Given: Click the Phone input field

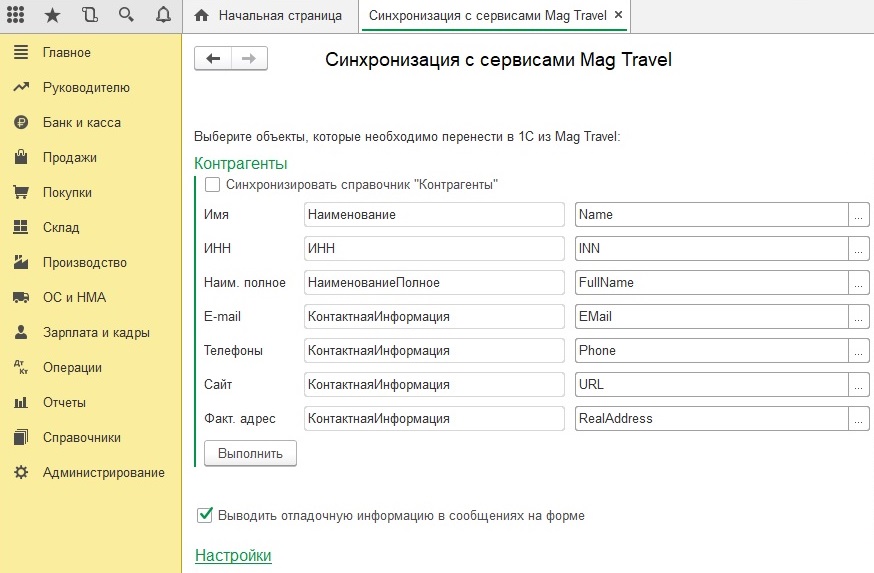Looking at the screenshot, I should (712, 351).
